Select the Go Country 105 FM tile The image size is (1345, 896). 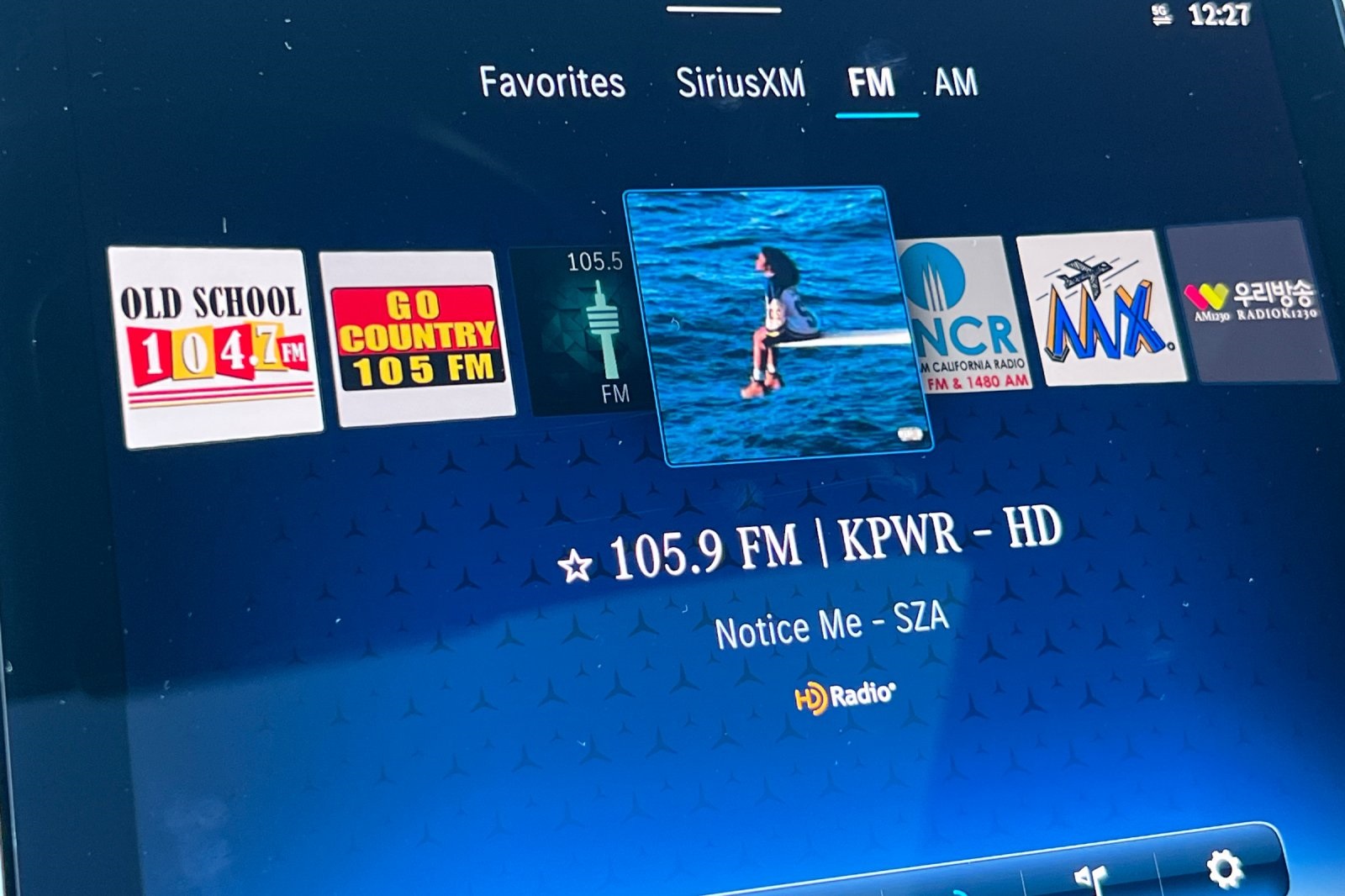point(418,338)
